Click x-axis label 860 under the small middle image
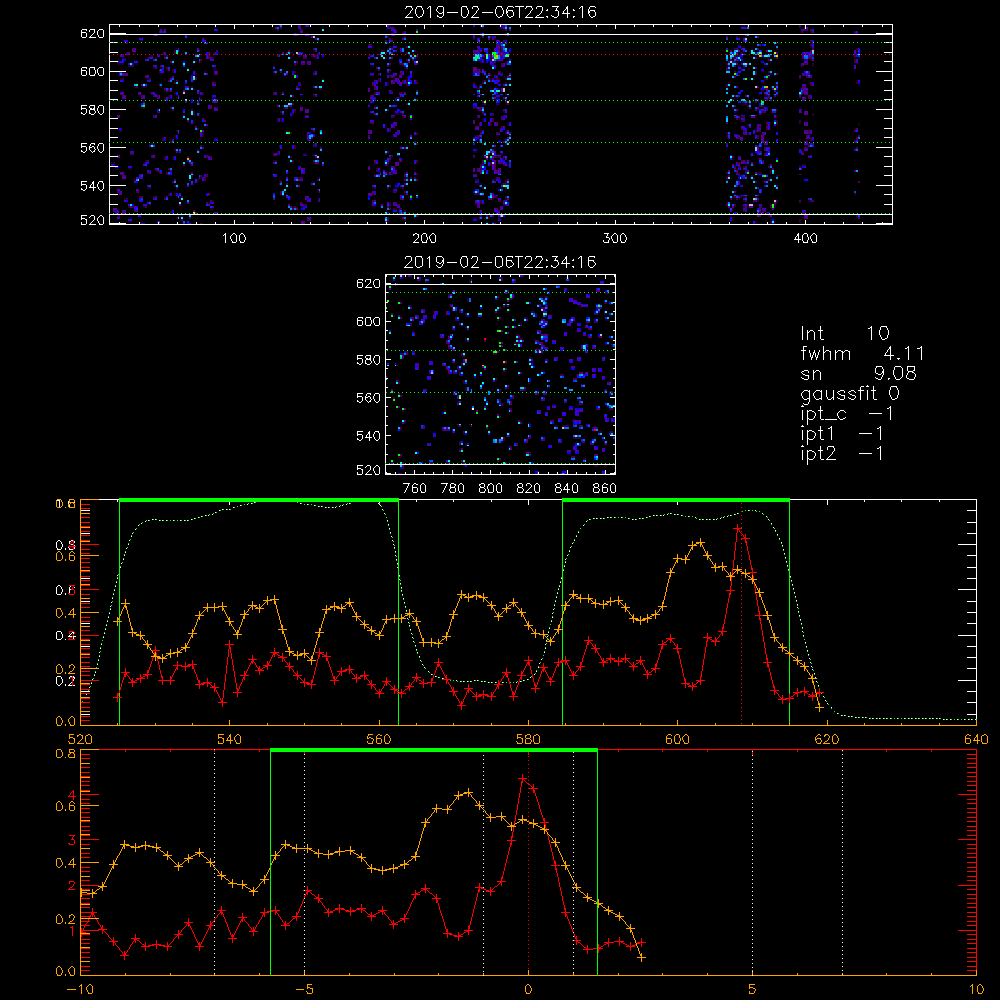 (x=605, y=489)
